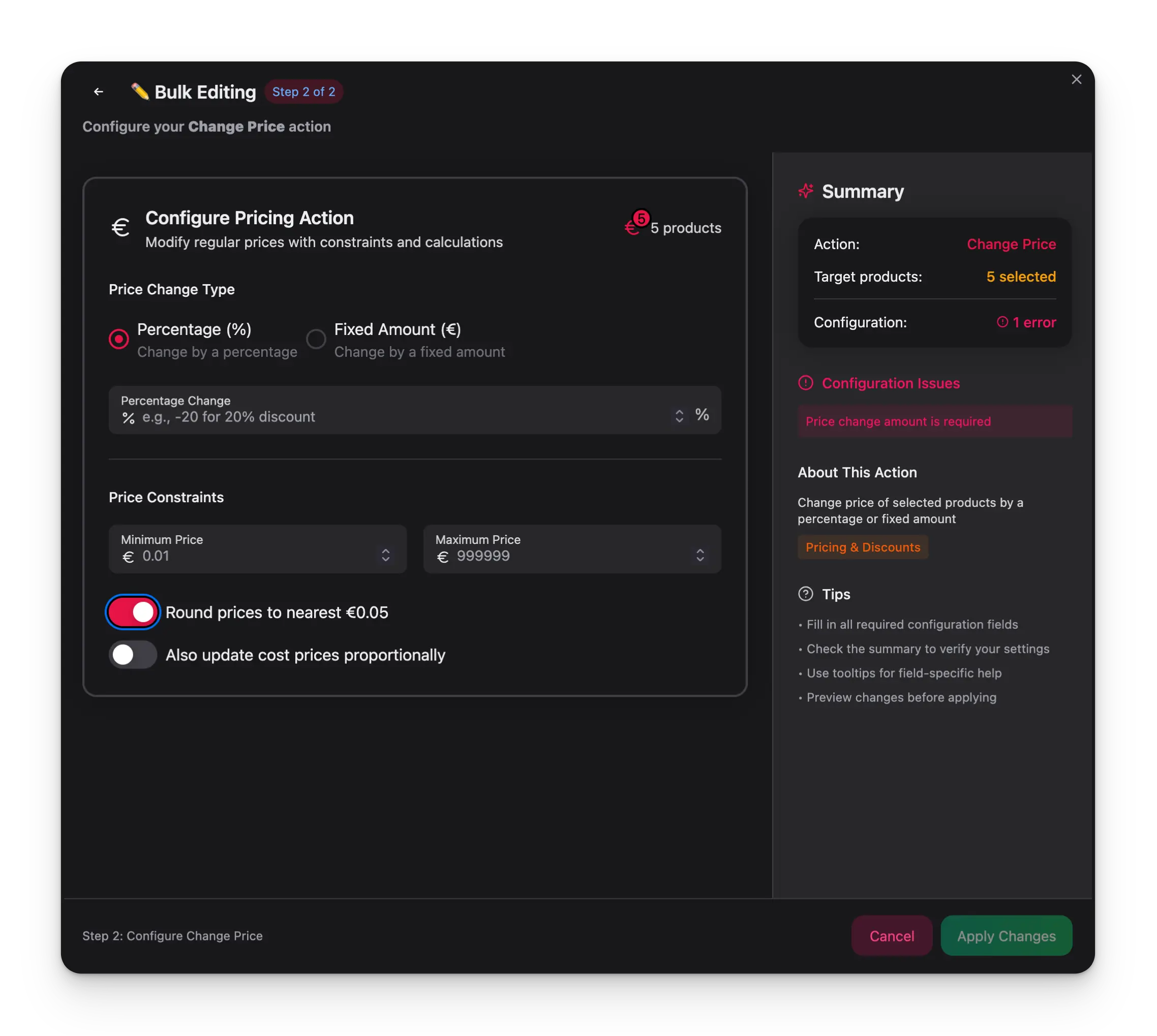Screen dimensions: 1157x1036
Task: Click the Apply Changes button
Action: 1006,936
